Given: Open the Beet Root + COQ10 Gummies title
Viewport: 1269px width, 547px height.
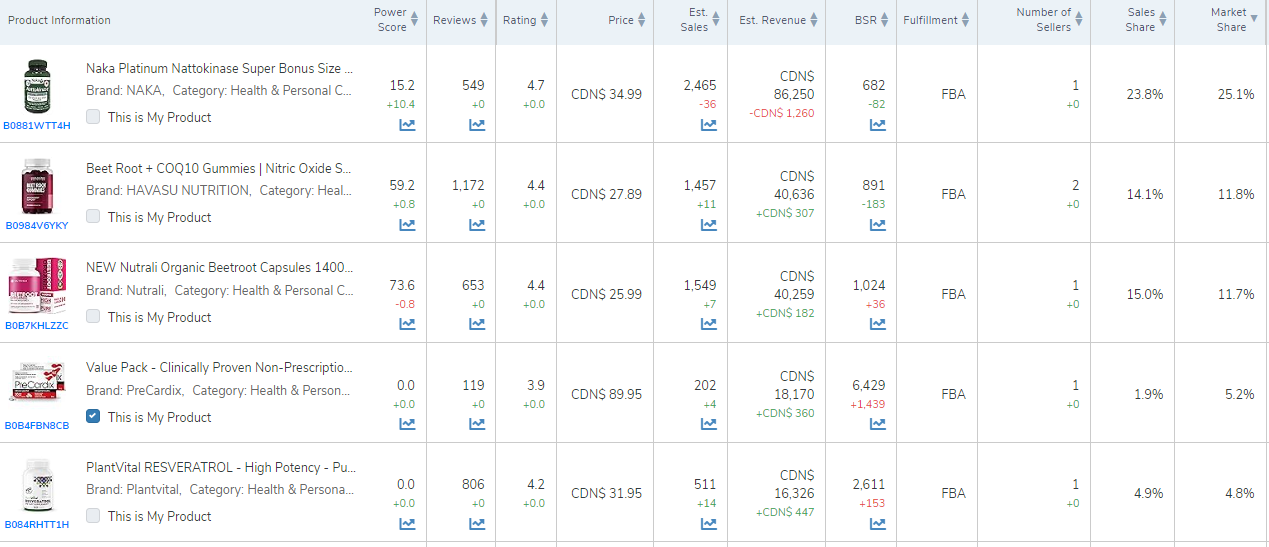Looking at the screenshot, I should click(x=219, y=168).
